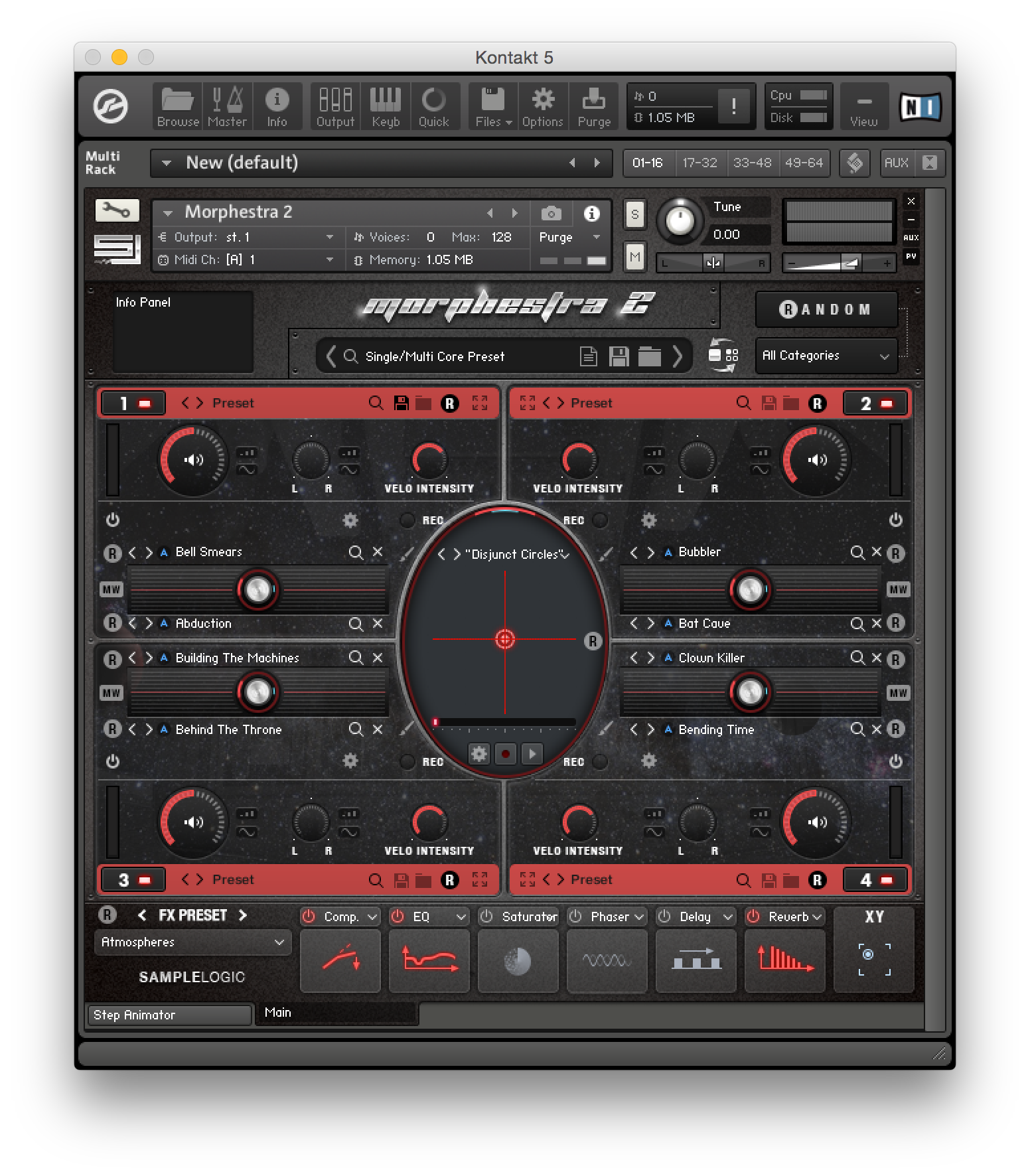Open the Quick-load browser
The image size is (1030, 1176).
tap(434, 106)
